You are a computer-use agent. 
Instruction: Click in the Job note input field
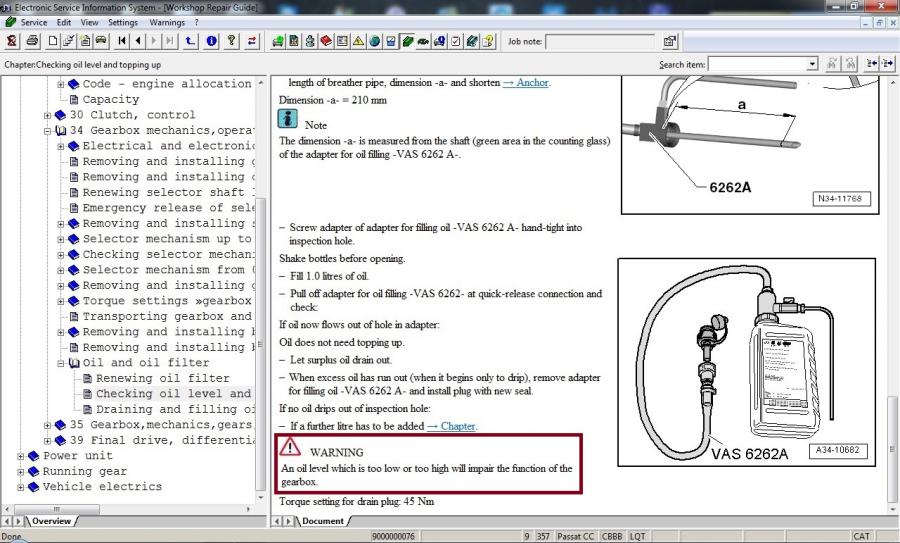point(599,42)
